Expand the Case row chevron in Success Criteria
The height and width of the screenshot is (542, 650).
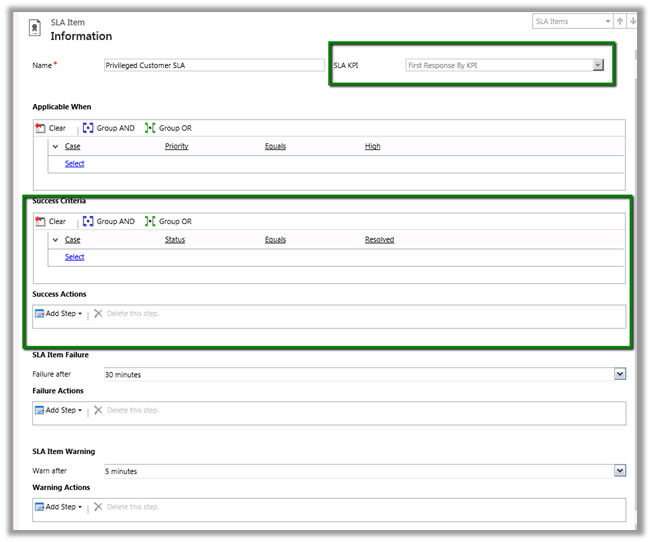point(55,240)
